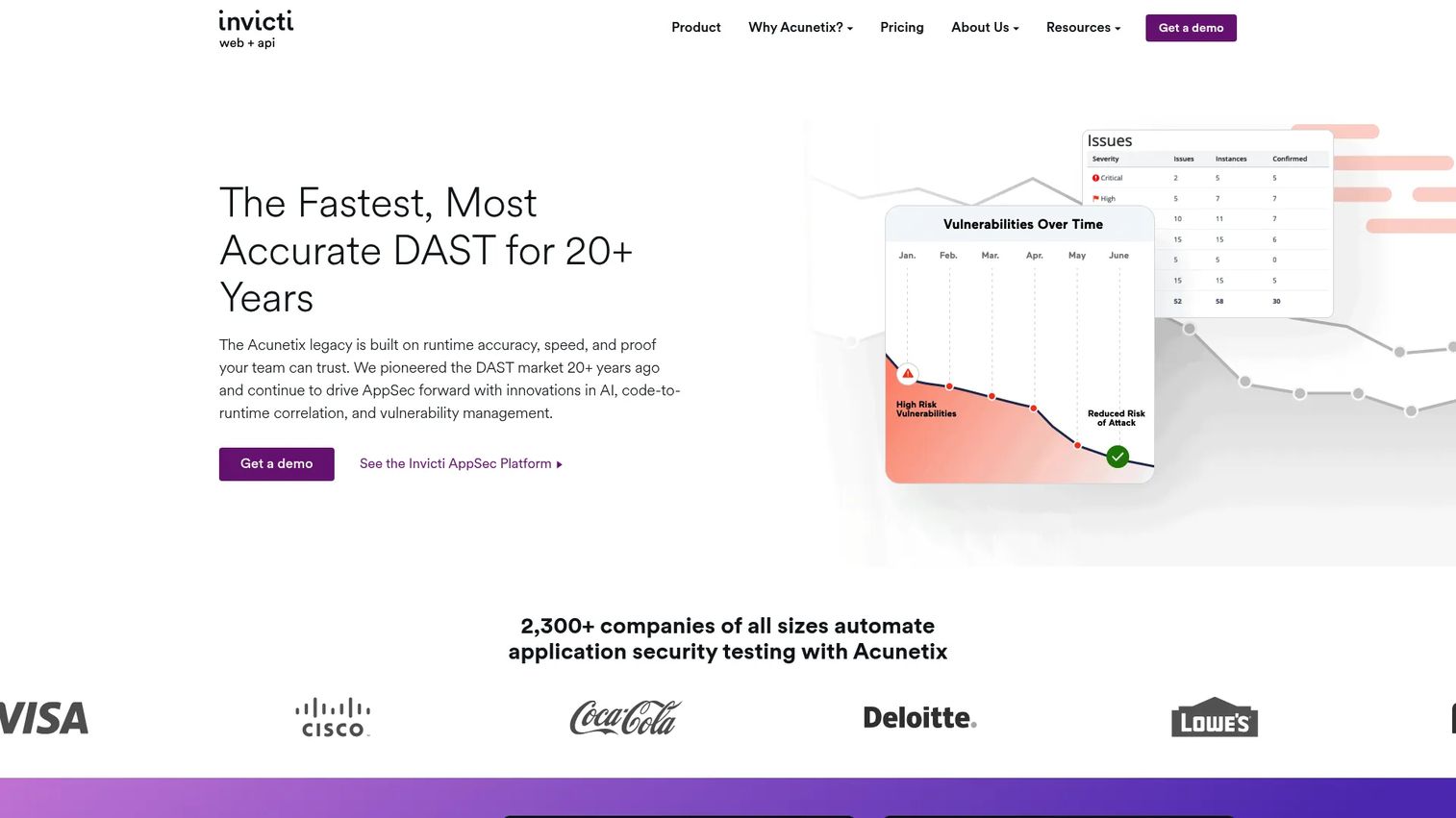Click the High Risk Vulnerabilities label
Viewport: 1456px width, 818px height.
926,409
